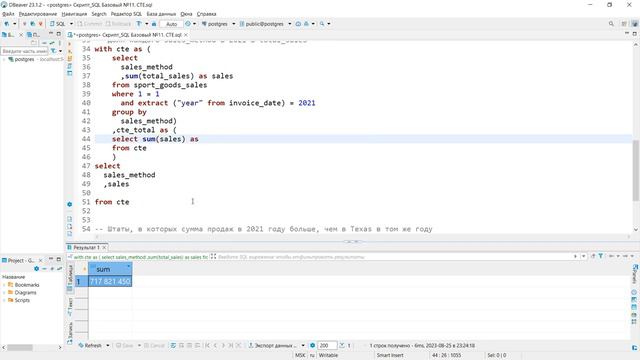Click the result custom filter funnel icon
The width and height of the screenshot is (640, 360).
pos(601,256)
